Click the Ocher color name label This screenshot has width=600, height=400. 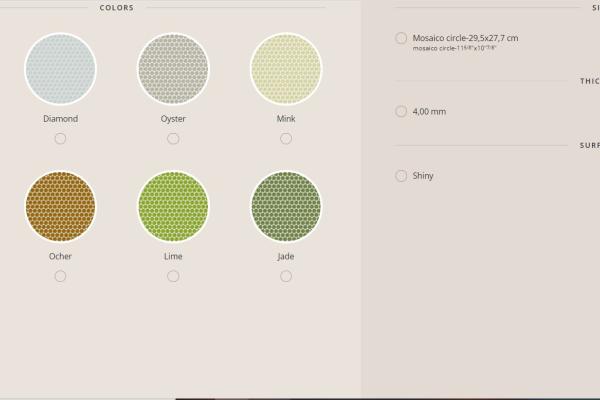point(60,256)
